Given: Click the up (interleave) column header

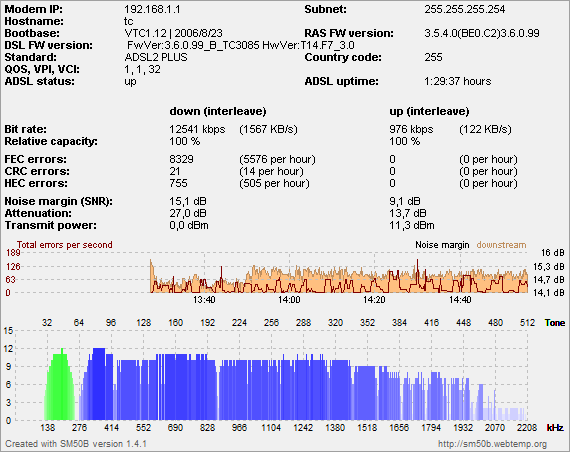Looking at the screenshot, I should coord(429,111).
